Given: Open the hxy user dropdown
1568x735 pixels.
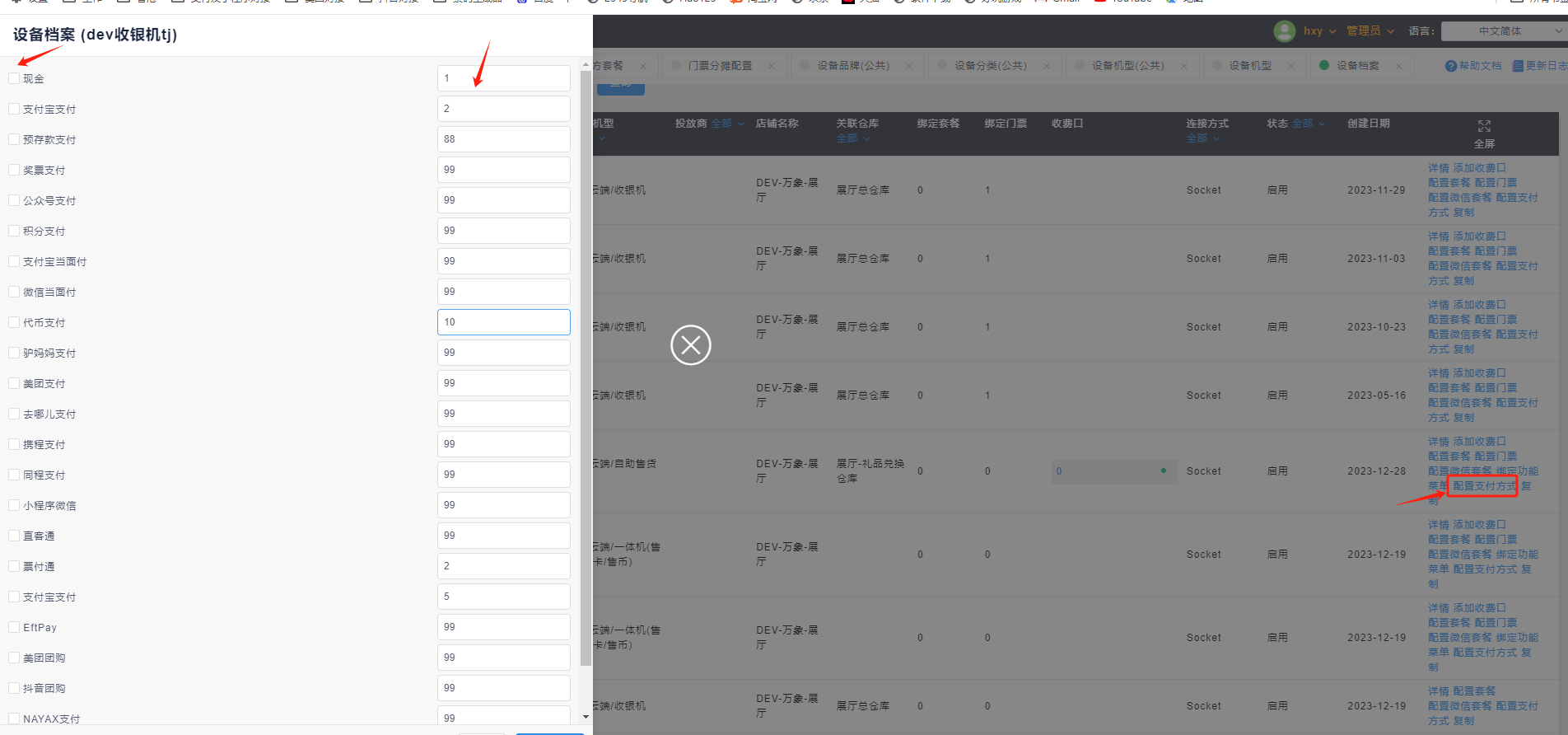Looking at the screenshot, I should (1319, 31).
